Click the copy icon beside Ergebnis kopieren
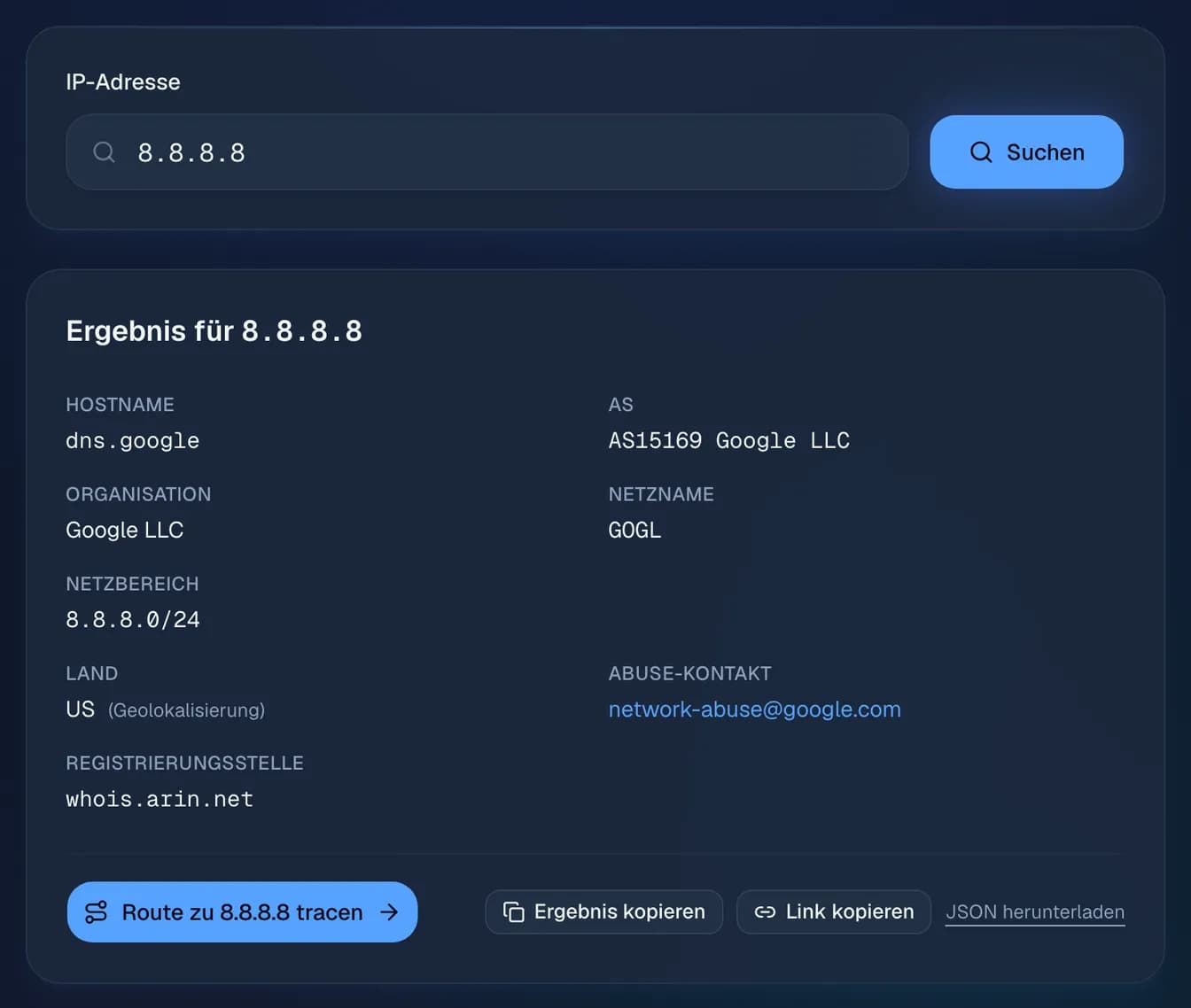 pos(514,912)
